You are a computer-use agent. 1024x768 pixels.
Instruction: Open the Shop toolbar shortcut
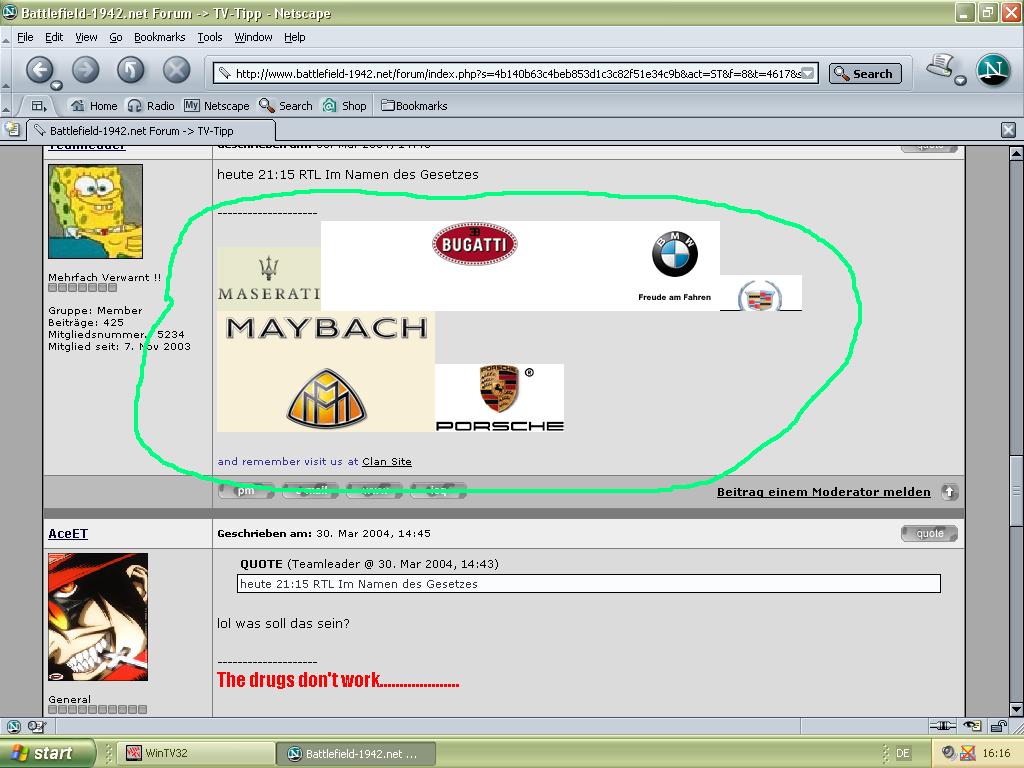point(344,105)
